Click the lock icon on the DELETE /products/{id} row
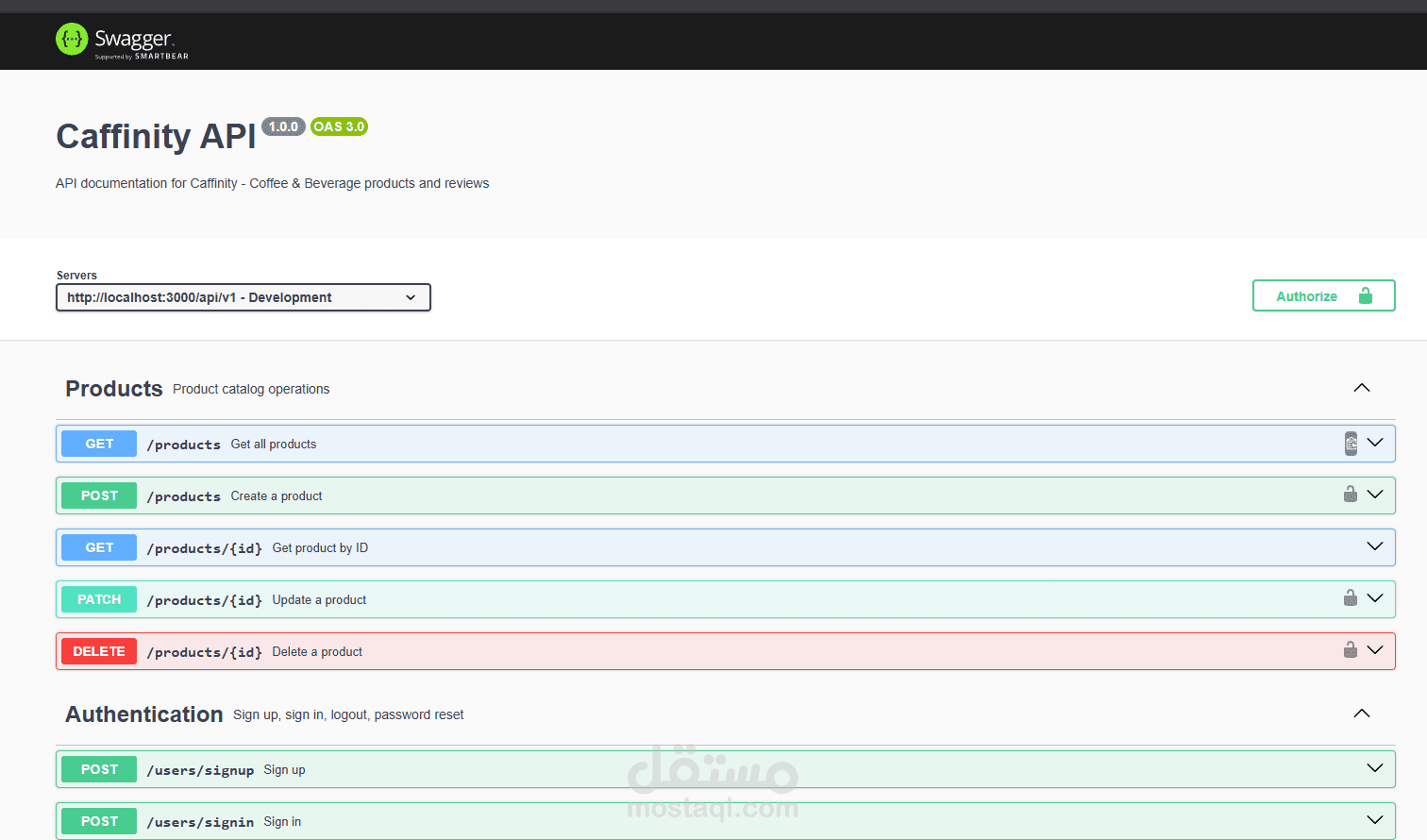1427x840 pixels. (x=1351, y=649)
